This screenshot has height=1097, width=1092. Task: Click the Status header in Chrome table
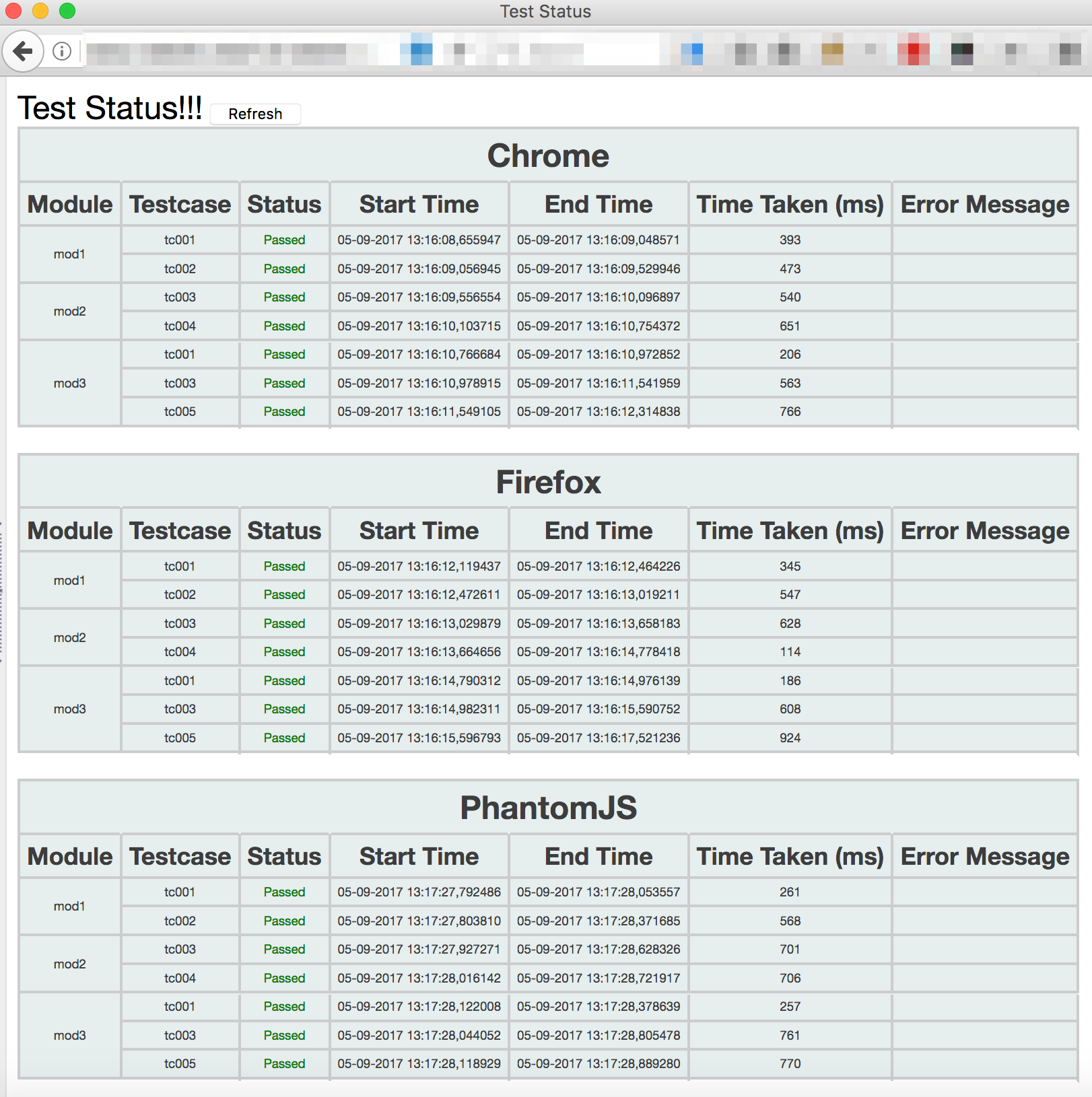[285, 204]
